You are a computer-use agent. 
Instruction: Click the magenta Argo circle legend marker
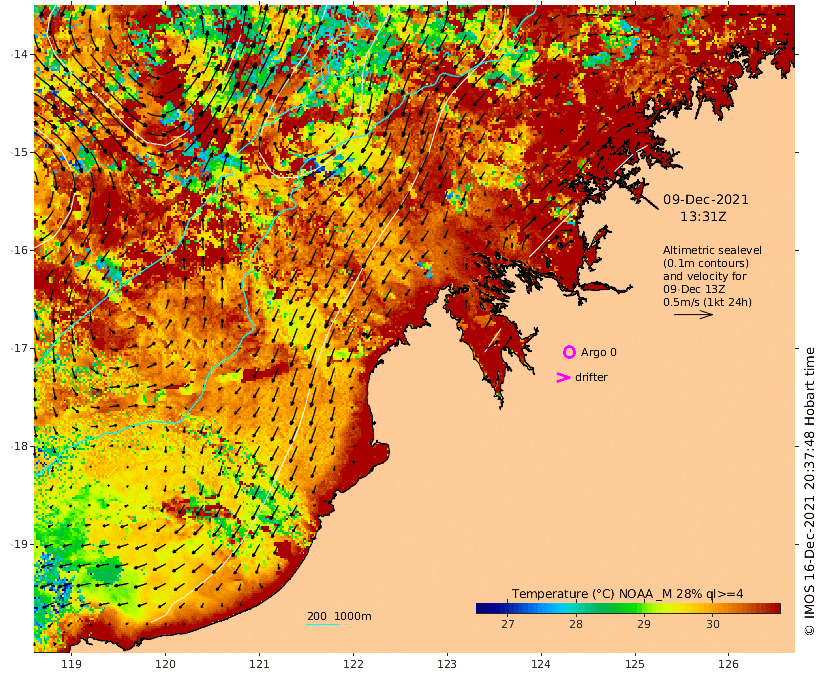tap(569, 353)
